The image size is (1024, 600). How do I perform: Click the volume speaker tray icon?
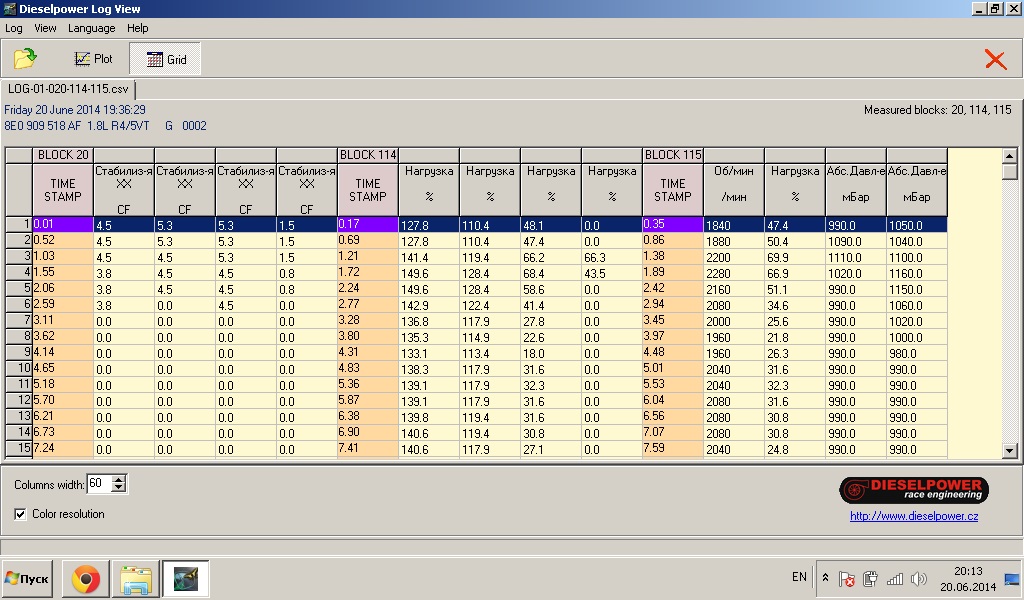918,578
